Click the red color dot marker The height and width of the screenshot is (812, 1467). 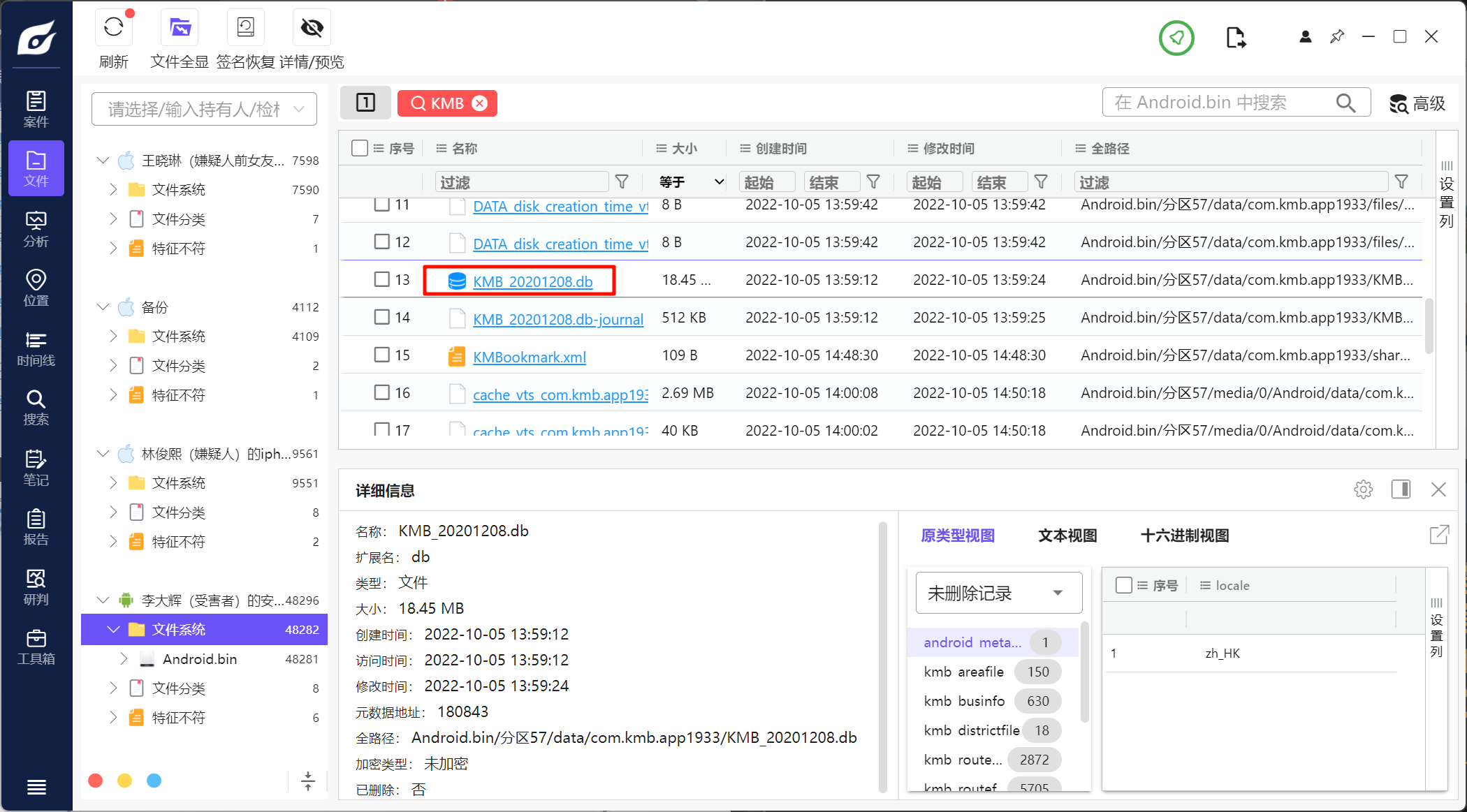pos(96,781)
